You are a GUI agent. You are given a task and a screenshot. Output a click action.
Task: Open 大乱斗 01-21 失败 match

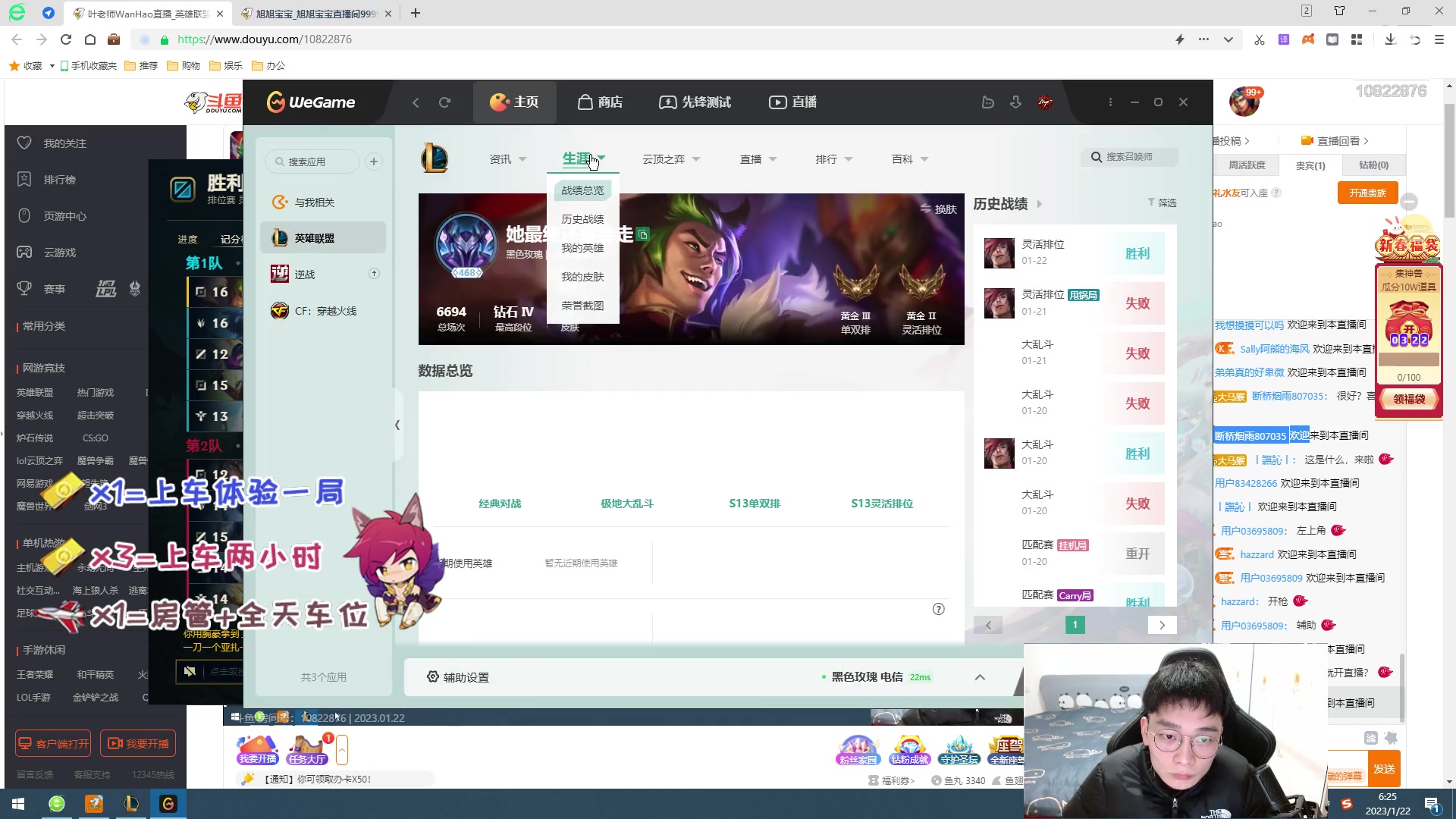pyautogui.click(x=1075, y=353)
